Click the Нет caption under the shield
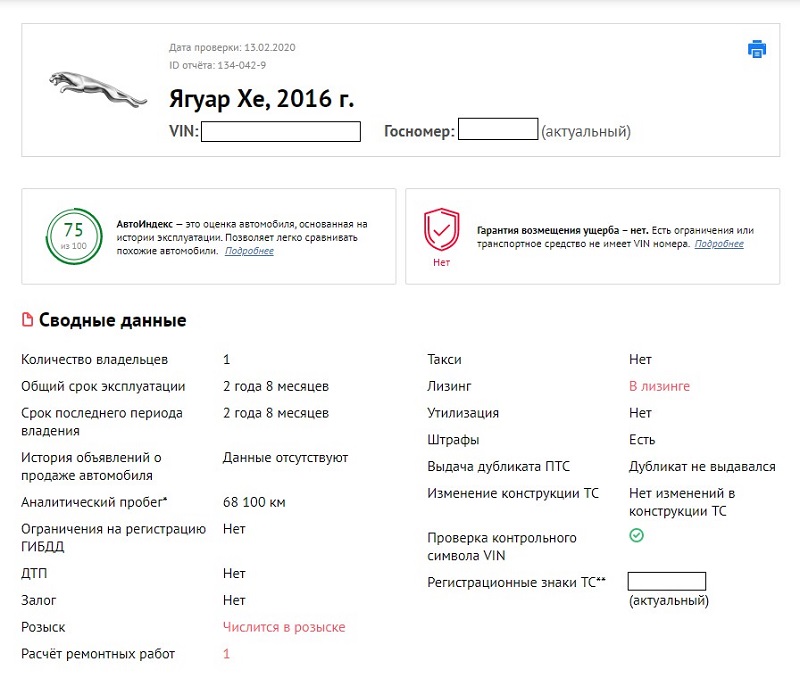 [441, 263]
